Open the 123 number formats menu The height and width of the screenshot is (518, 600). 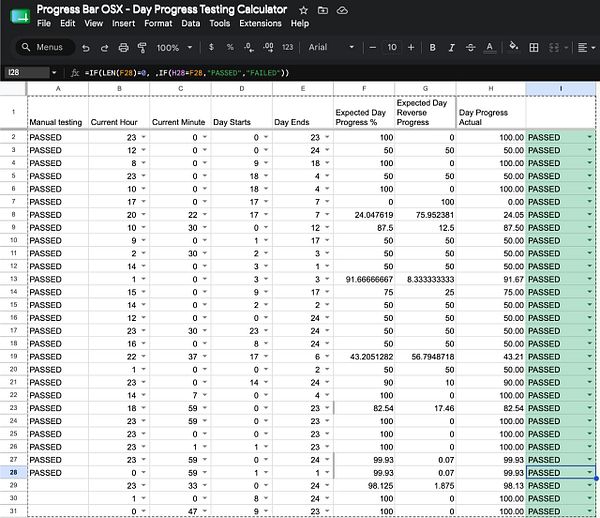[x=287, y=47]
